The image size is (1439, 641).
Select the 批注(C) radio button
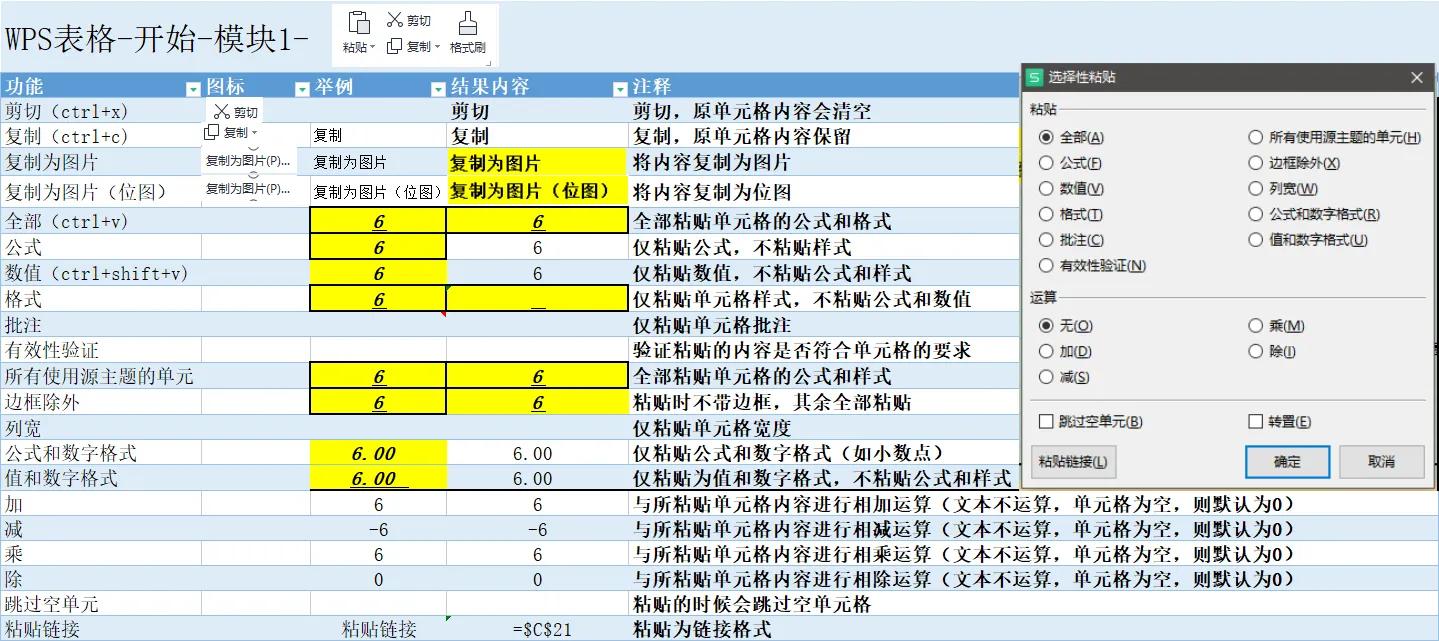point(1046,240)
